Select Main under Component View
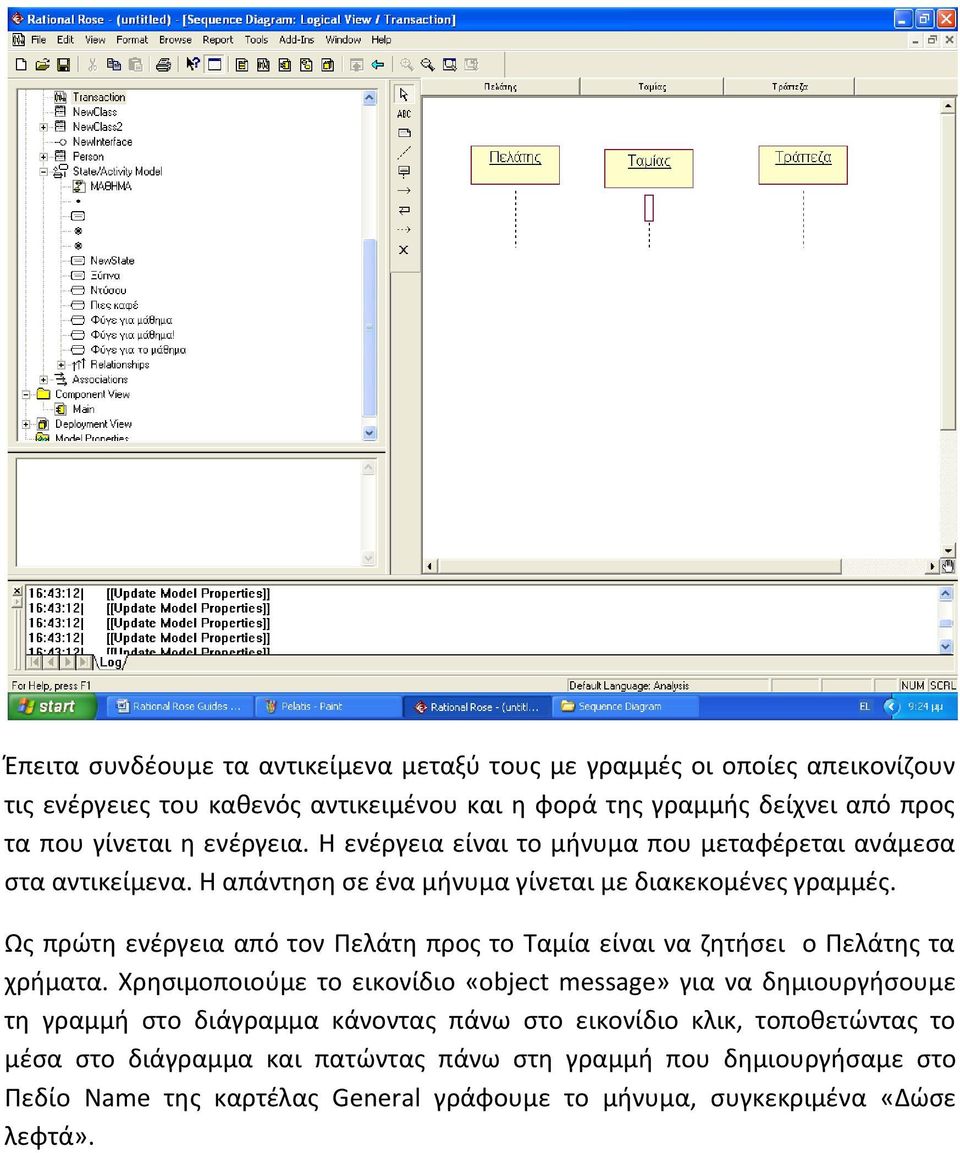The width and height of the screenshot is (960, 1153). [83, 410]
